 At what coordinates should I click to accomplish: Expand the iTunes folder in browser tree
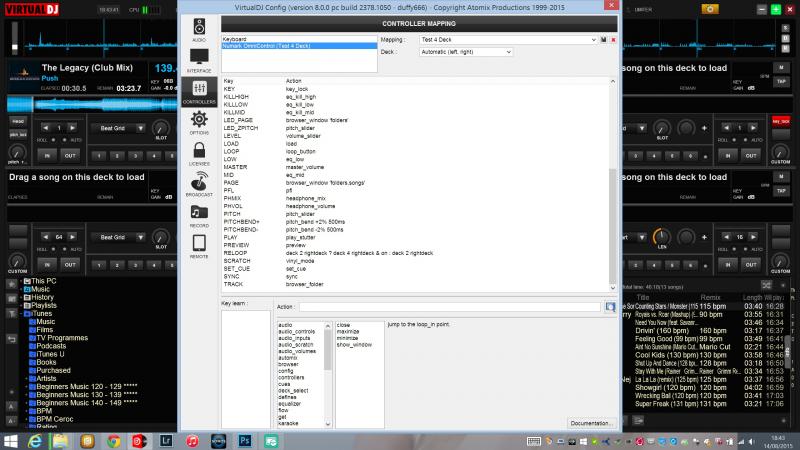pyautogui.click(x=22, y=314)
